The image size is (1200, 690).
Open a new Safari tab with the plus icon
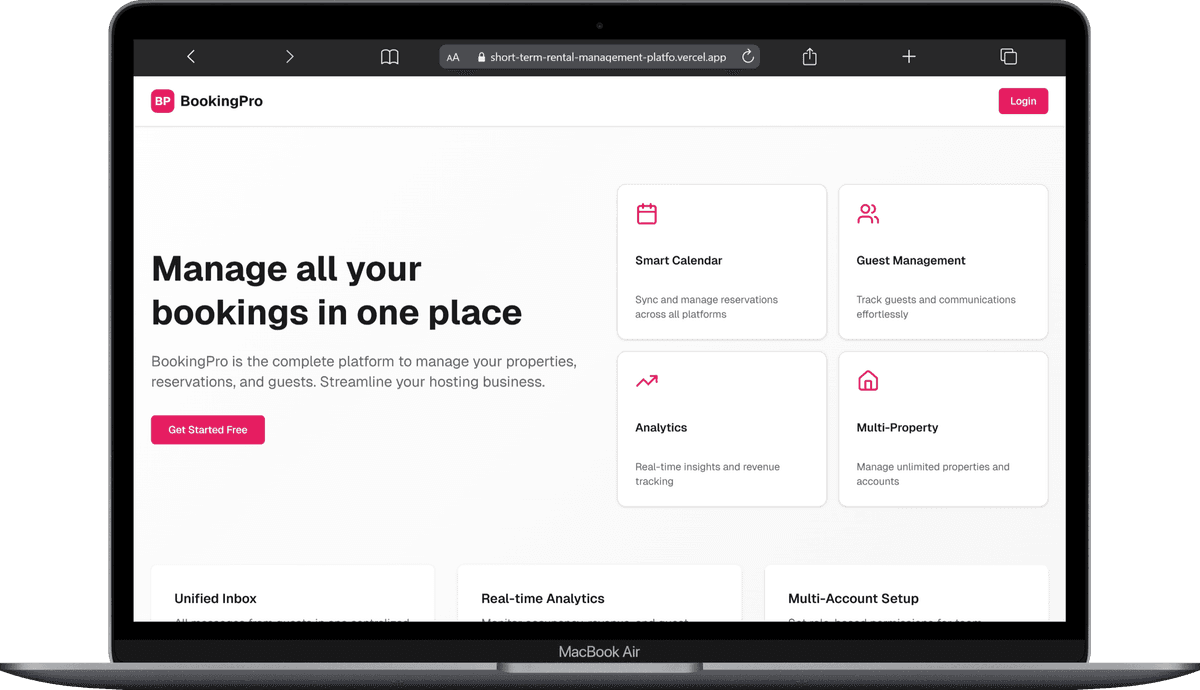tap(909, 57)
